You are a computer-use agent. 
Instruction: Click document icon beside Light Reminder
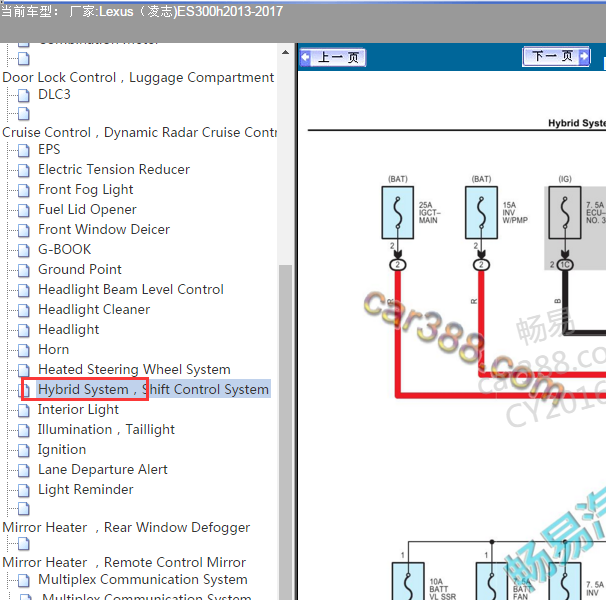24,490
